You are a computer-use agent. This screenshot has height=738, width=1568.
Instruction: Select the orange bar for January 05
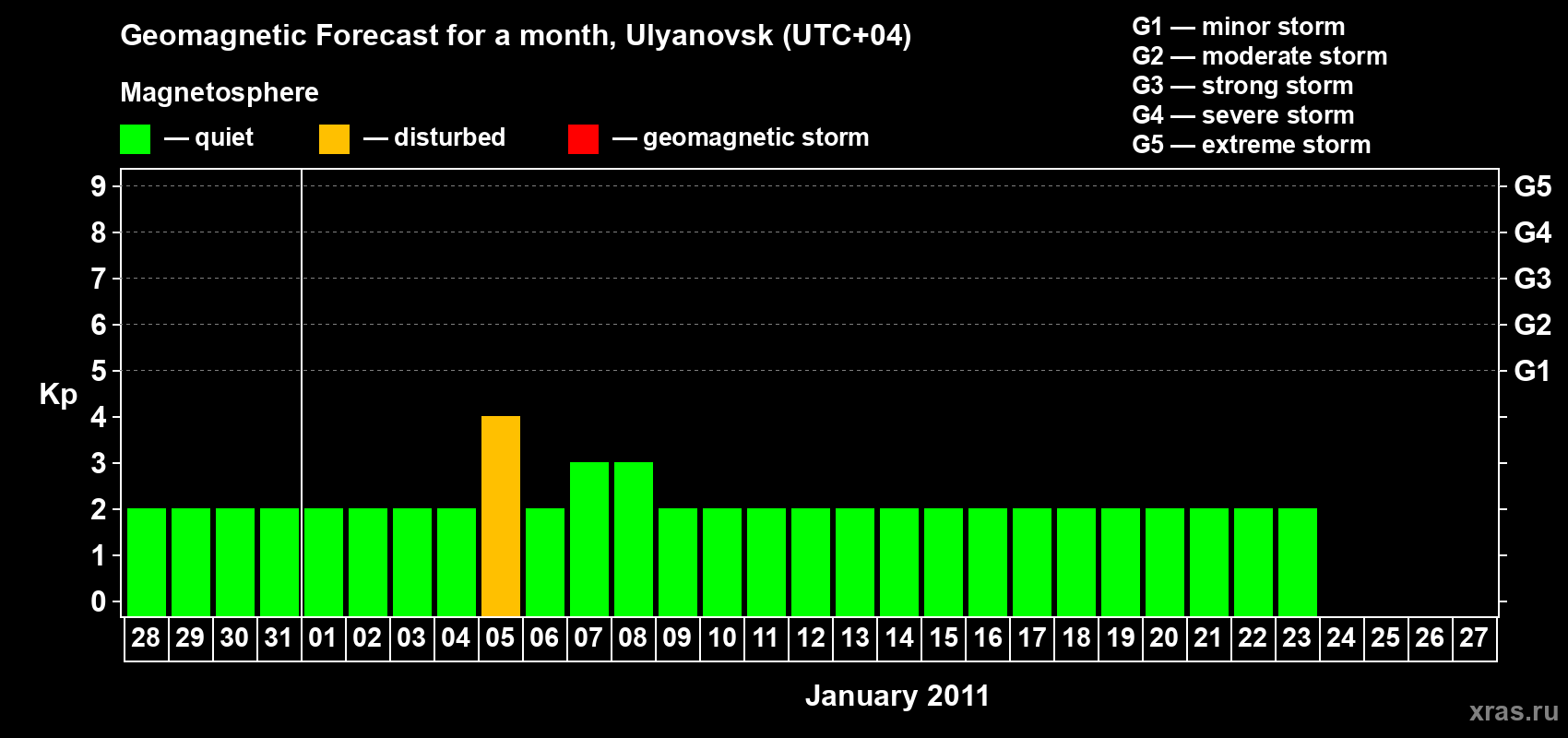pyautogui.click(x=501, y=516)
